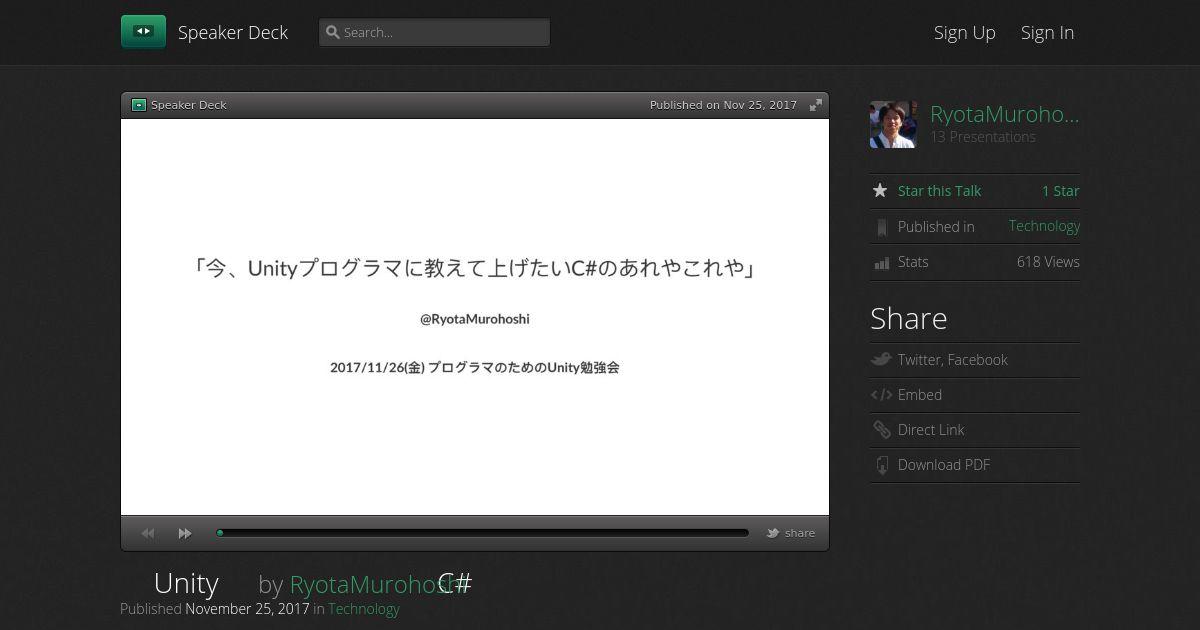Image resolution: width=1200 pixels, height=630 pixels.
Task: Open the Embed option
Action: point(920,395)
